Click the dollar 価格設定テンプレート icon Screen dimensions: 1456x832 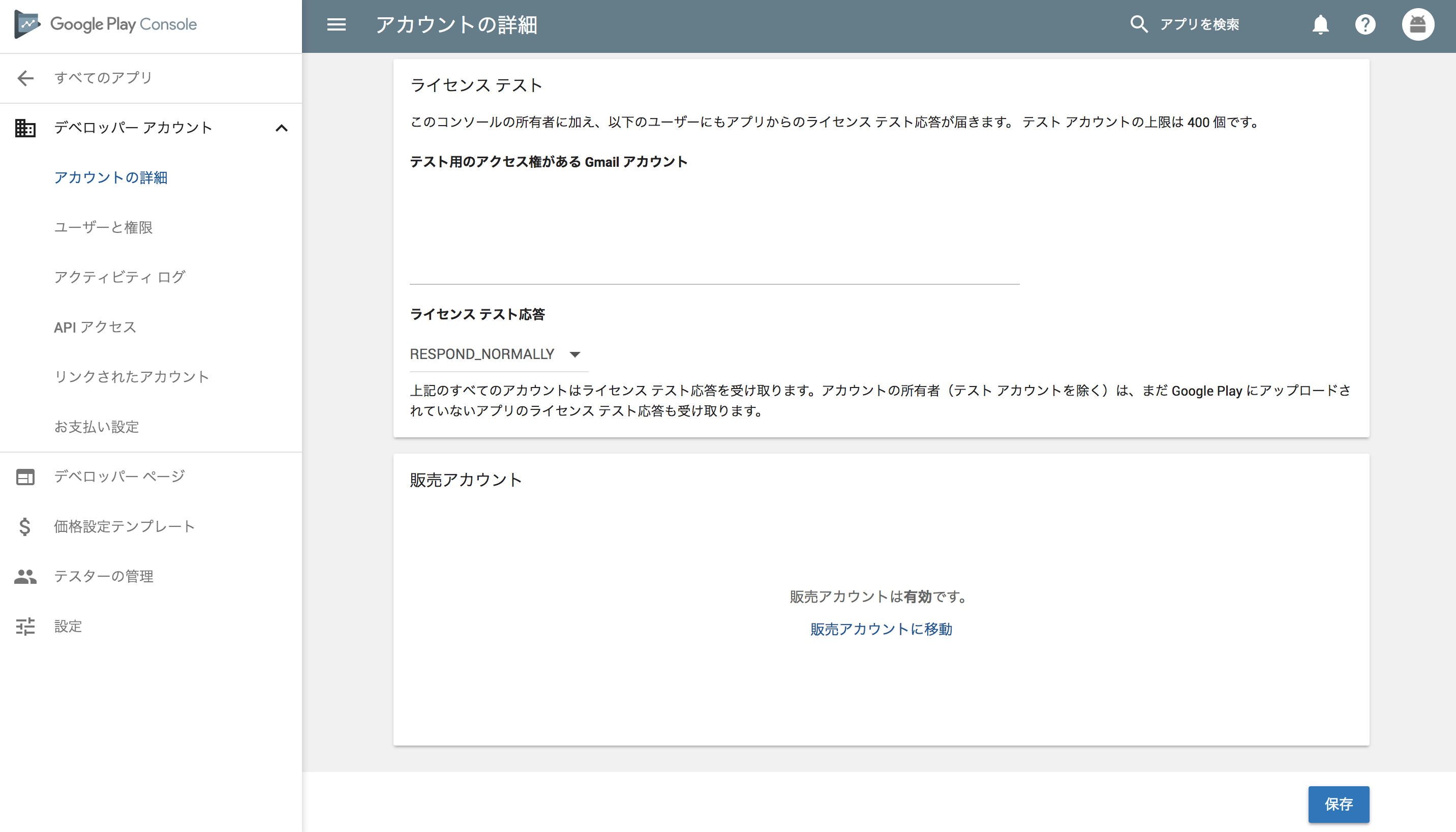point(24,526)
